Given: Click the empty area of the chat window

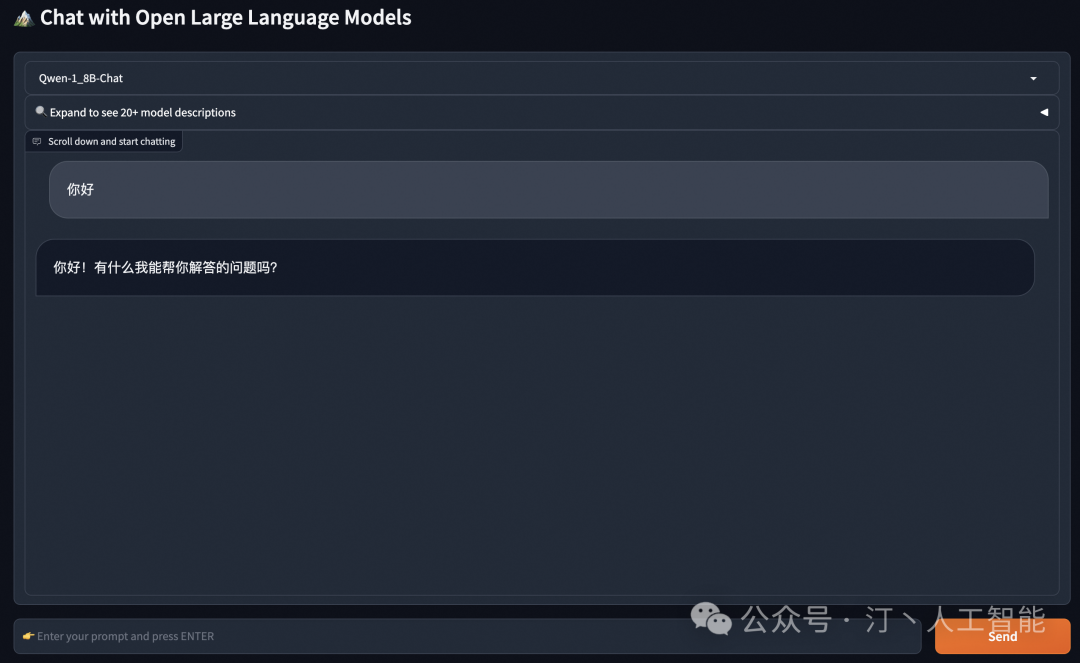Looking at the screenshot, I should (540, 440).
